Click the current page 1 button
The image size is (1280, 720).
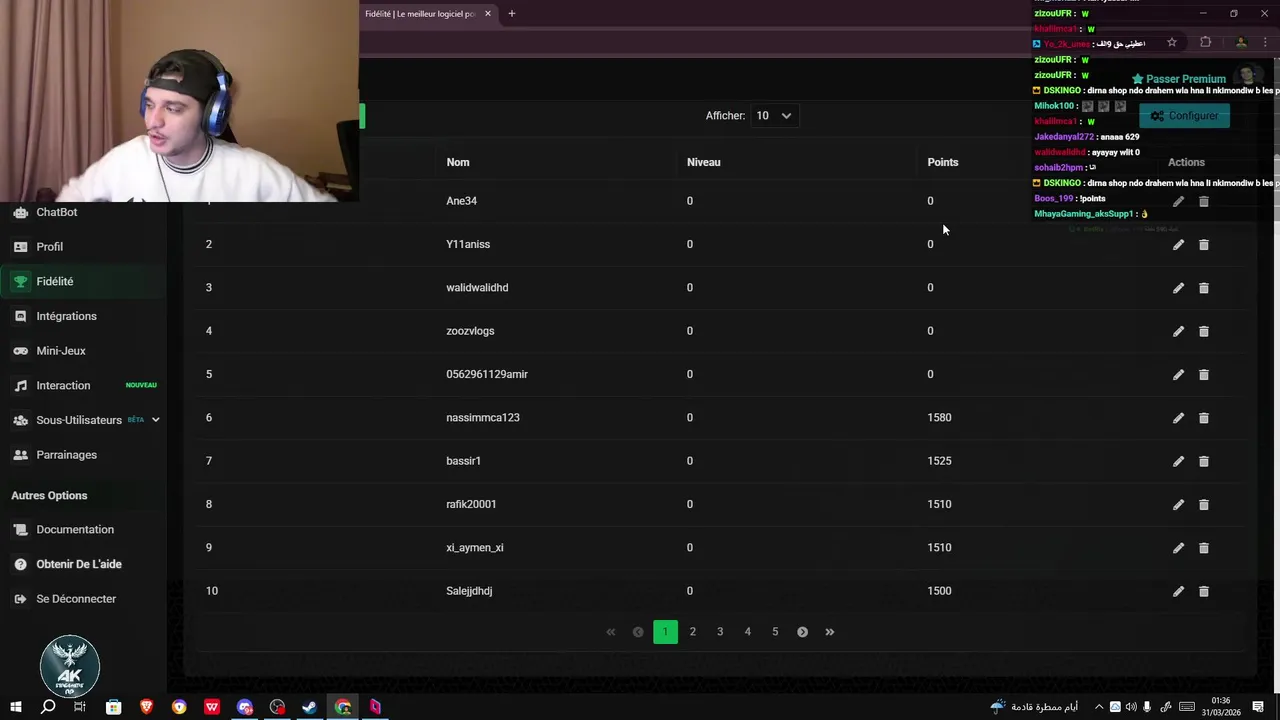tap(665, 632)
